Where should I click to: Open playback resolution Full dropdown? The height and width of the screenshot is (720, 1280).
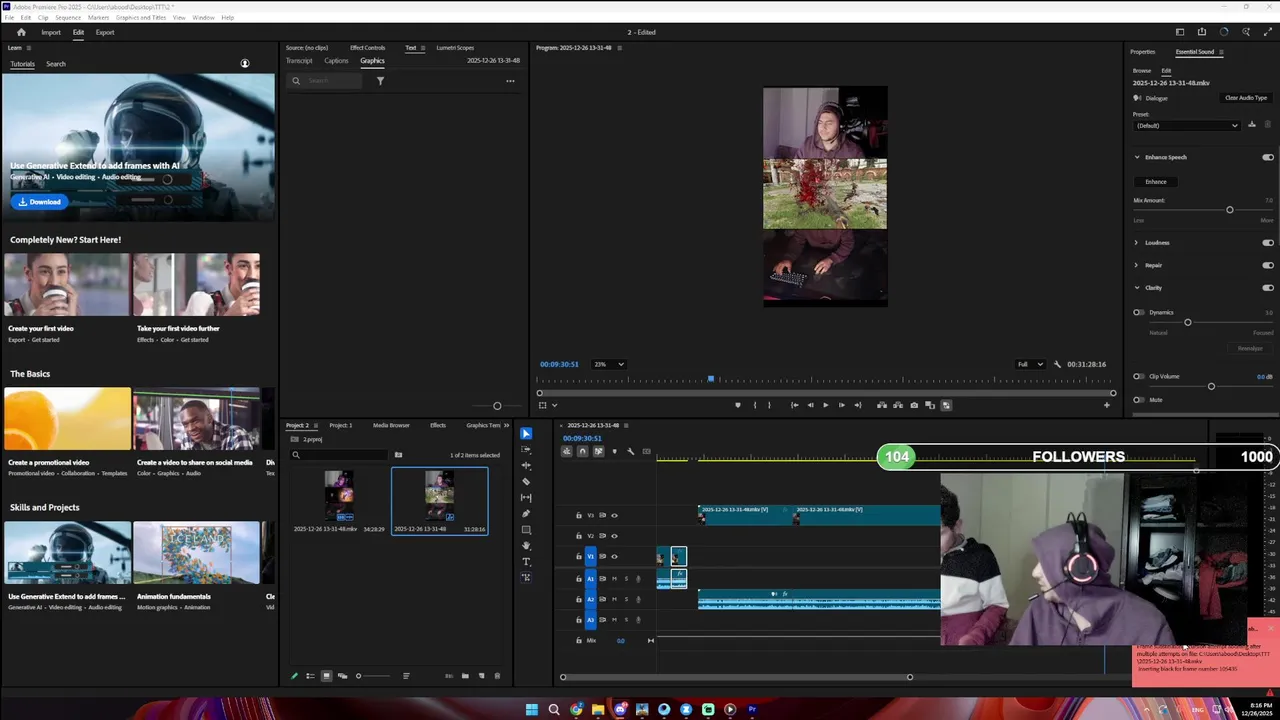(1030, 364)
